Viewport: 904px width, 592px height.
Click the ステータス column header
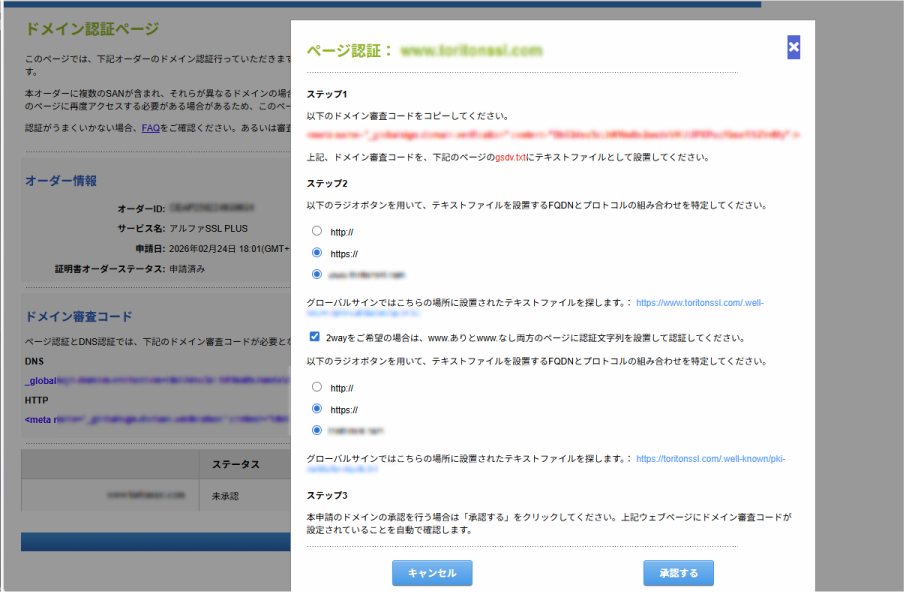point(236,465)
